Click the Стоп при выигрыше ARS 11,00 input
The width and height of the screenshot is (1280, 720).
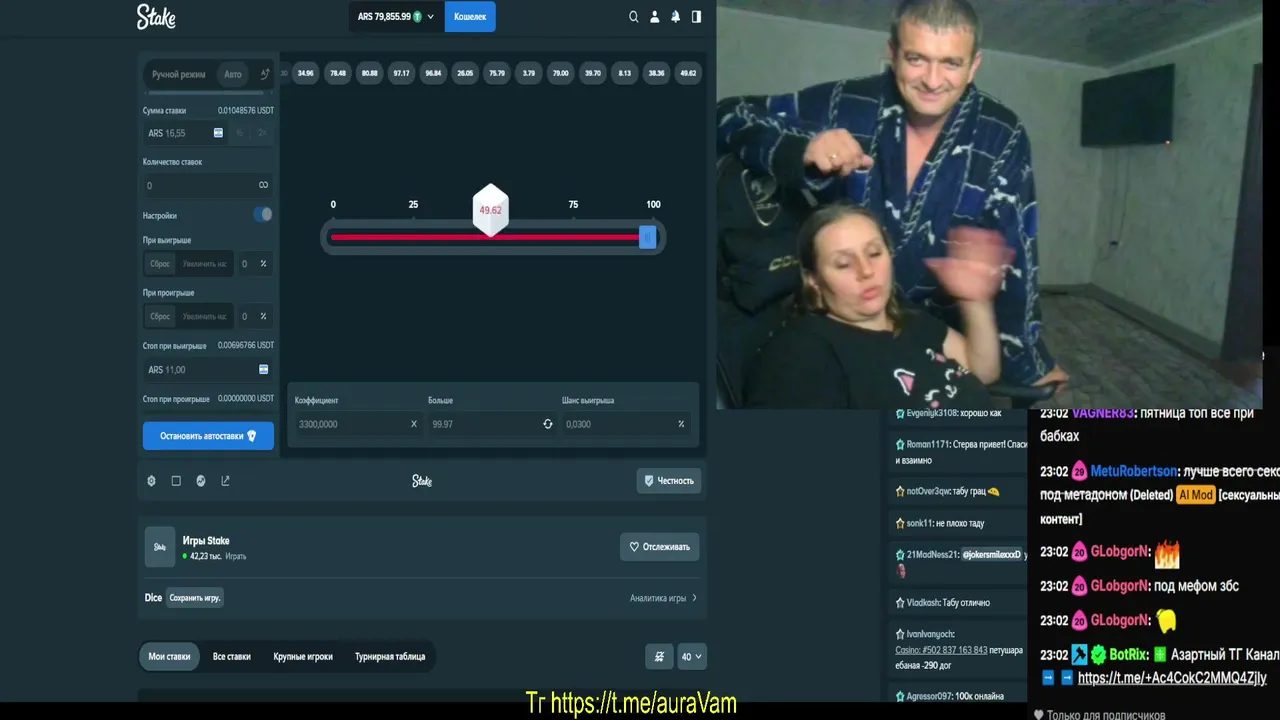pos(208,370)
